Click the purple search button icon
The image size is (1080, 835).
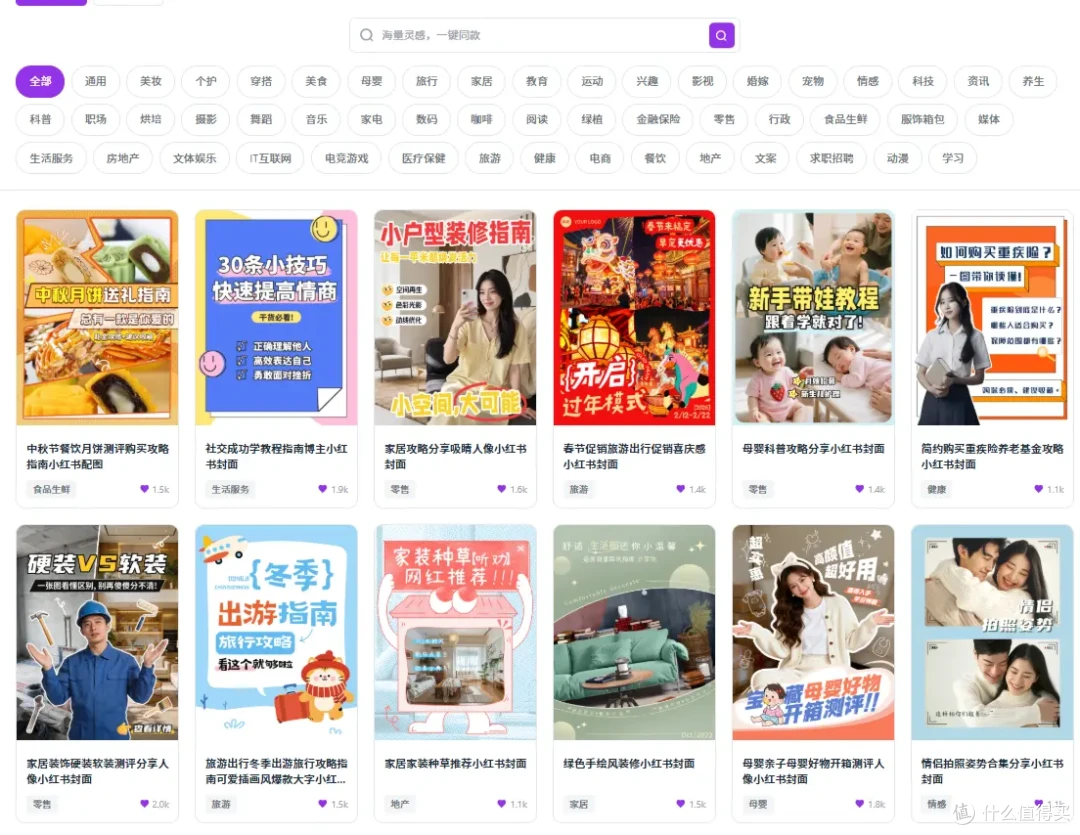(721, 35)
